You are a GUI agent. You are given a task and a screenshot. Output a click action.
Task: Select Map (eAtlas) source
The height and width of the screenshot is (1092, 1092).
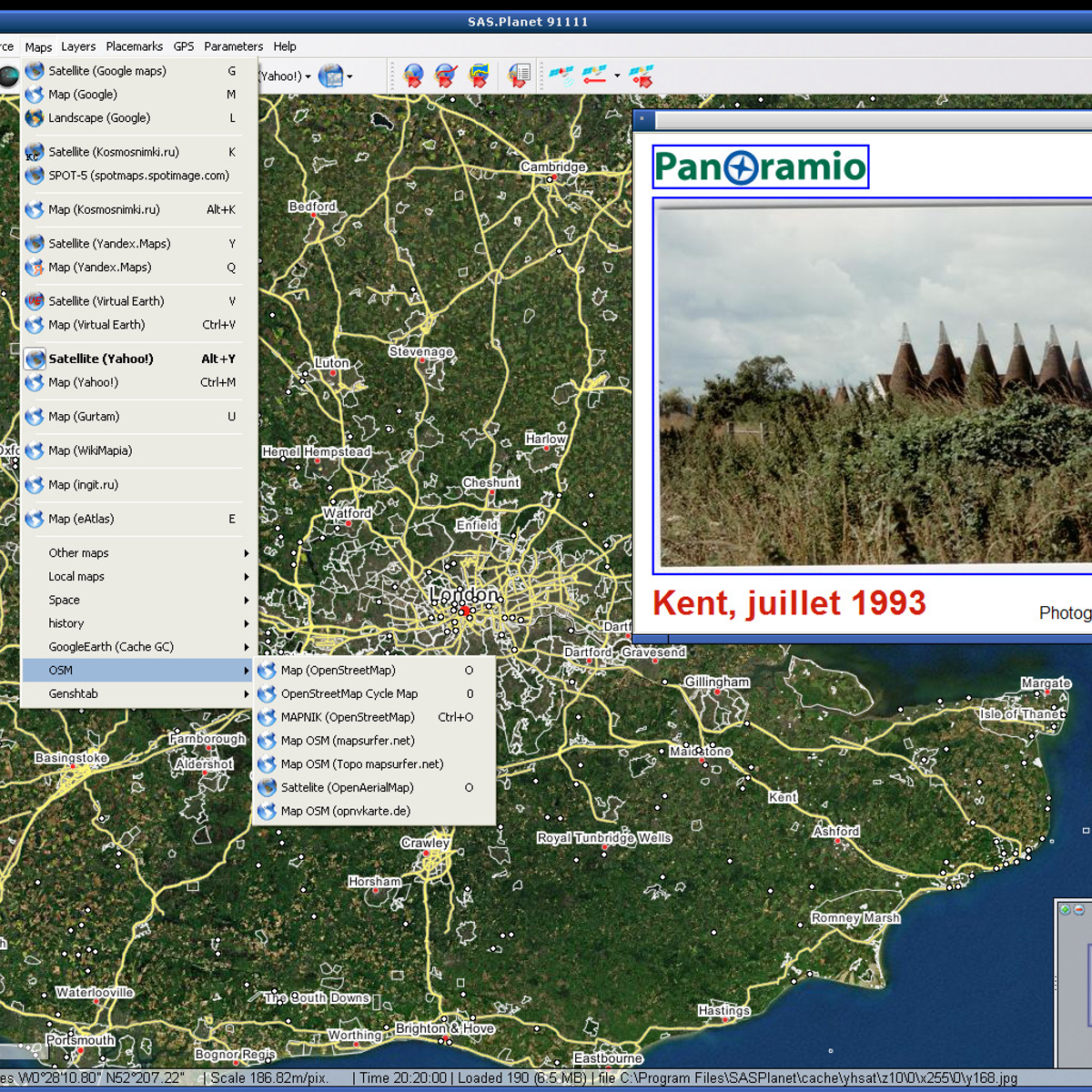coord(139,519)
